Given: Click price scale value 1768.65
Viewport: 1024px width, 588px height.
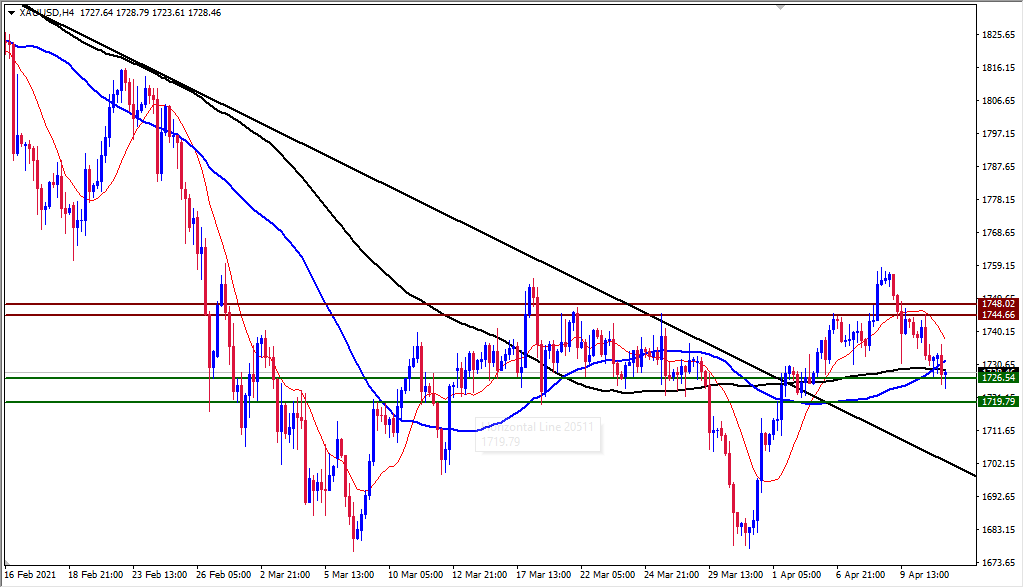Looking at the screenshot, I should (999, 233).
